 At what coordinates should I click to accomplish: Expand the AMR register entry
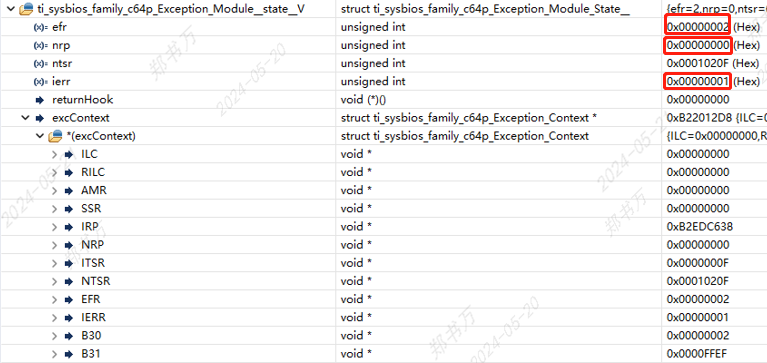(x=55, y=191)
